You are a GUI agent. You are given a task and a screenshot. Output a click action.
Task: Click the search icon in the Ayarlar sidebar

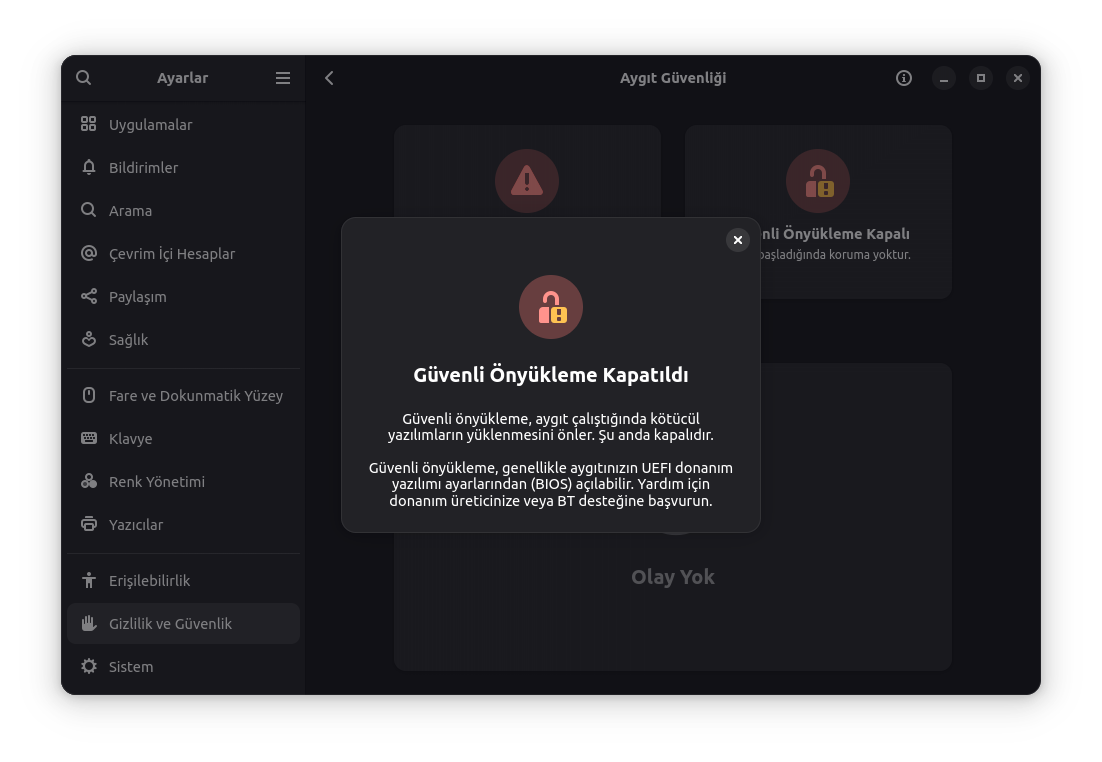coord(84,78)
